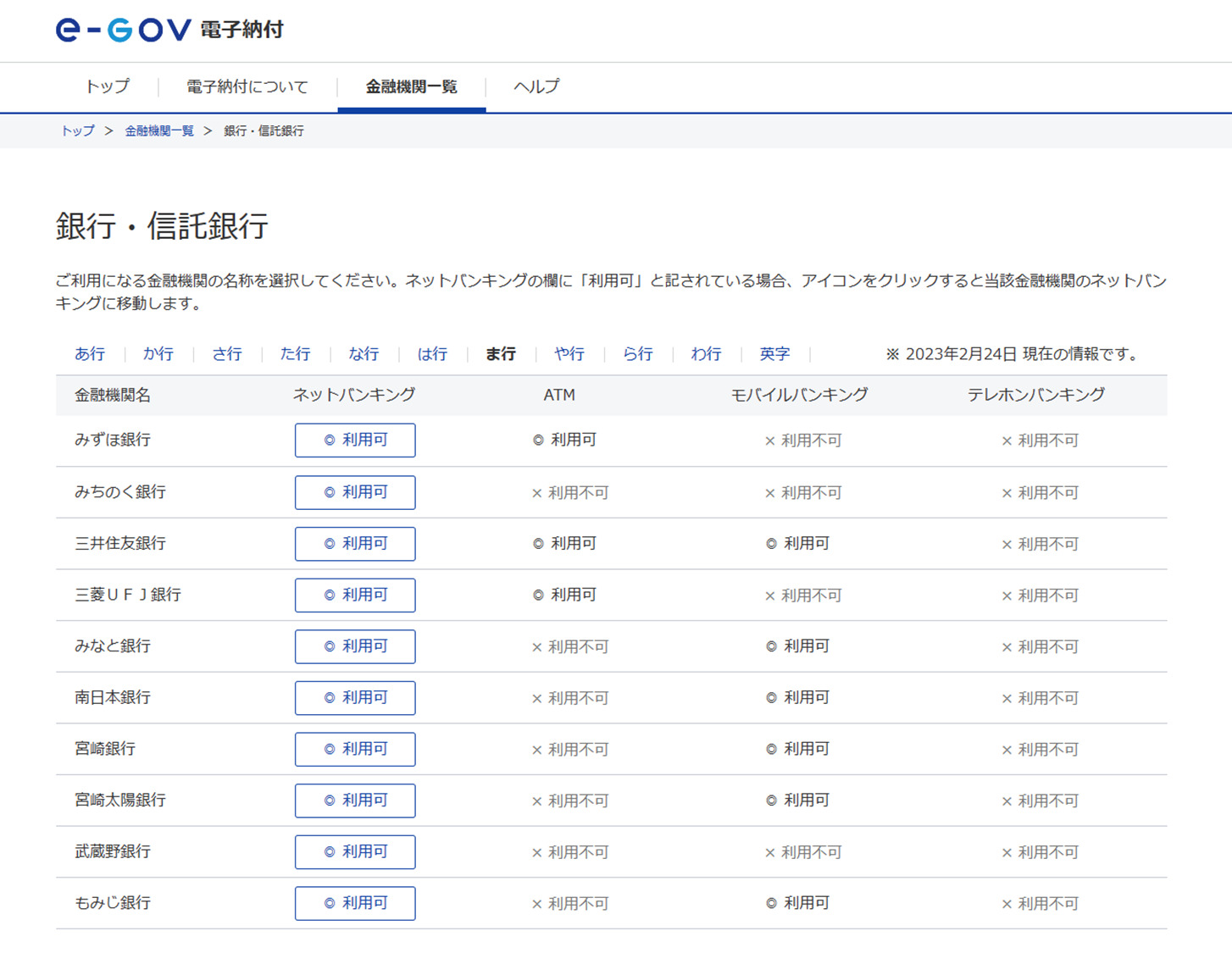Jump to や行 bank list
Image resolution: width=1232 pixels, height=953 pixels.
pos(569,354)
